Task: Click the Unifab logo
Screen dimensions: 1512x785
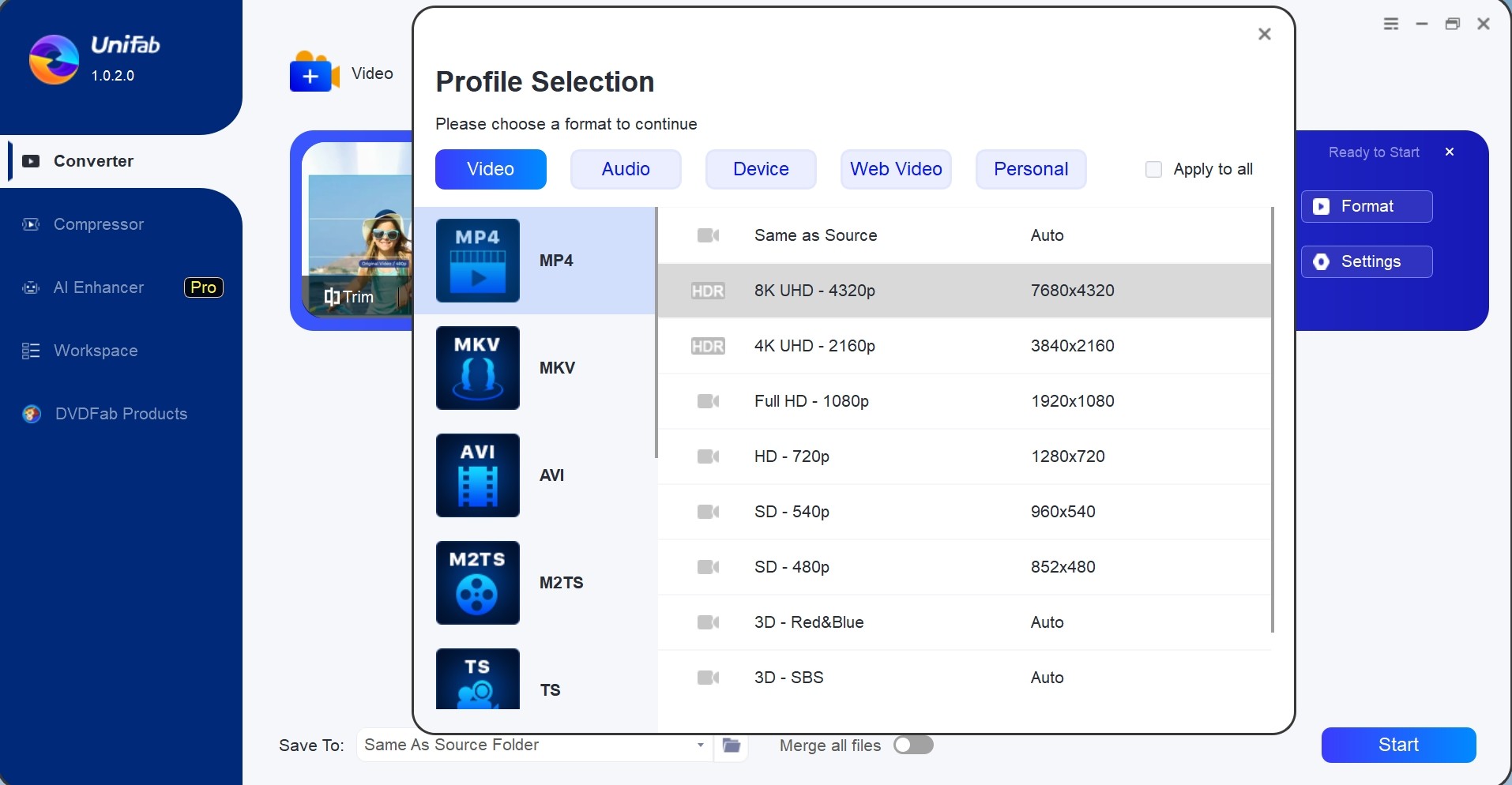Action: [x=54, y=60]
